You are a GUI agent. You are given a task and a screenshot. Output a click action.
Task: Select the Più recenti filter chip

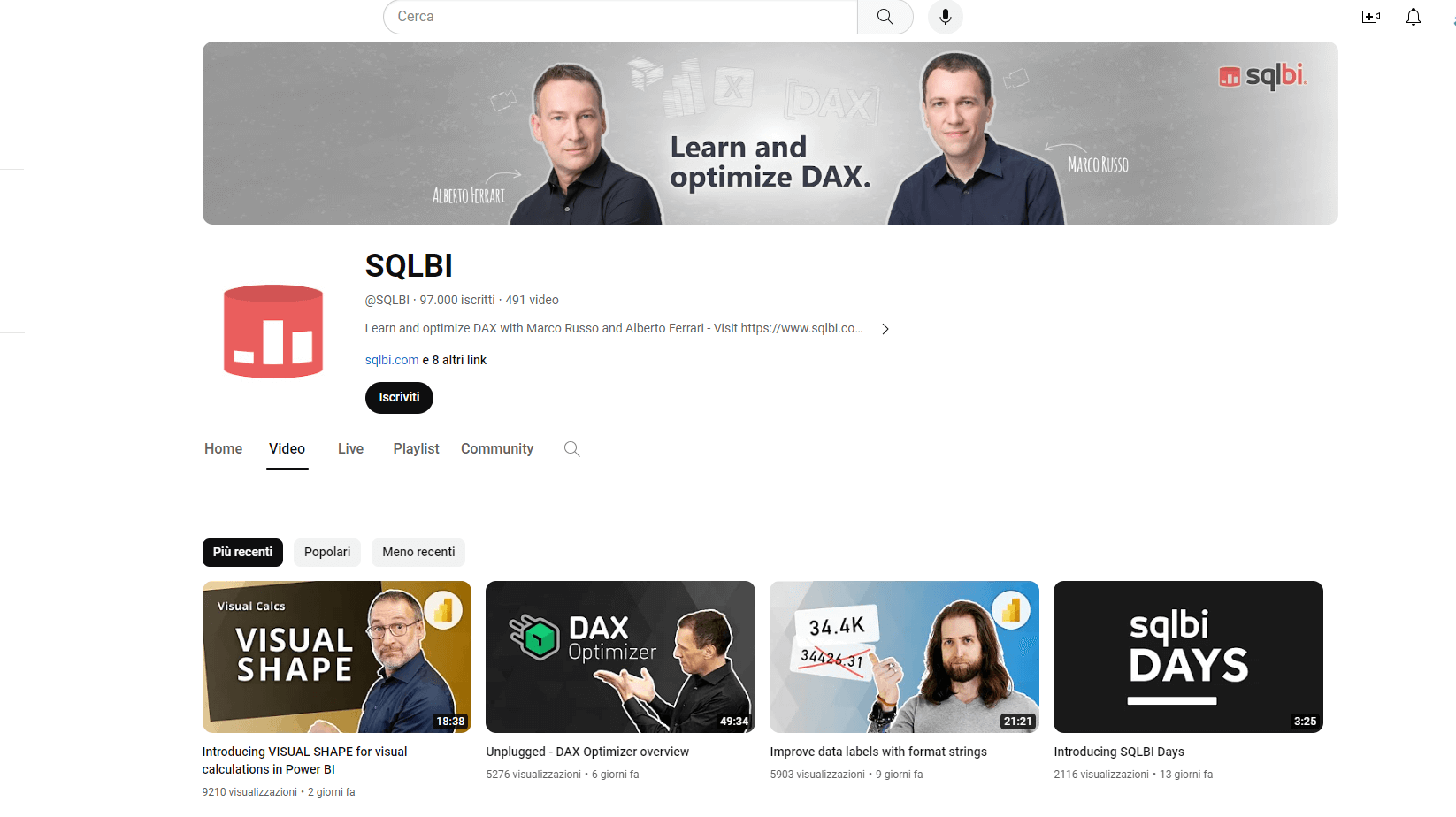click(243, 553)
